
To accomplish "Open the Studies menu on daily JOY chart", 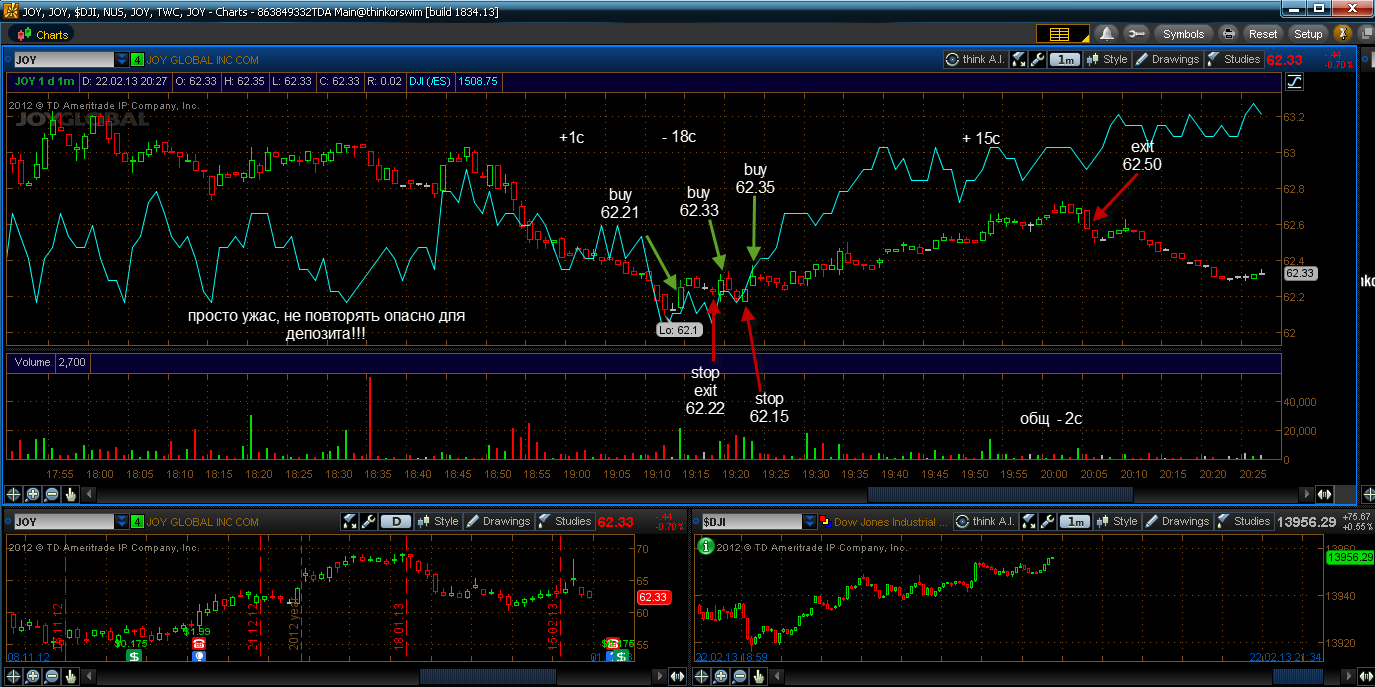I will tap(565, 521).
